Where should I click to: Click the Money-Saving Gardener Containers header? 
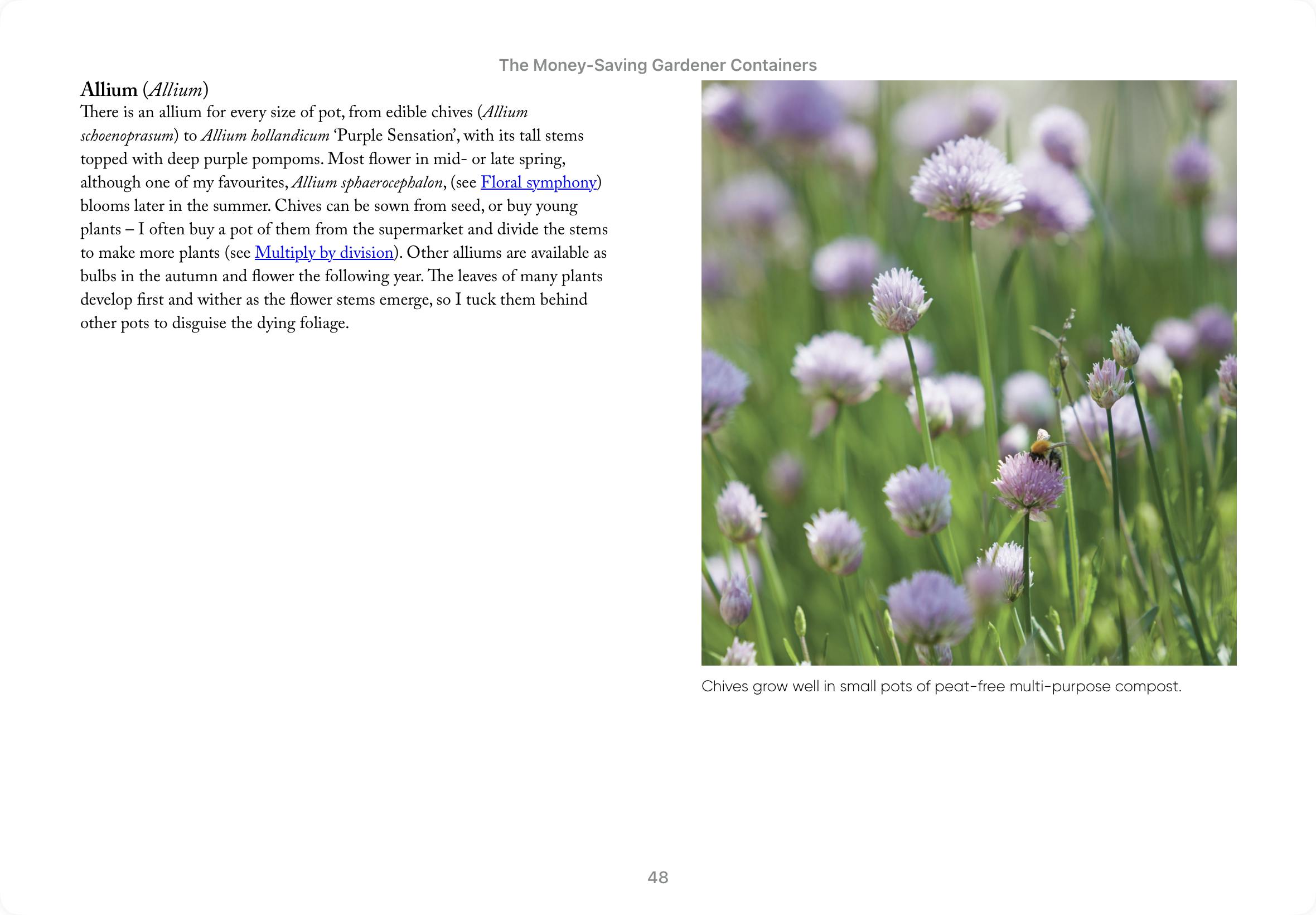(657, 65)
